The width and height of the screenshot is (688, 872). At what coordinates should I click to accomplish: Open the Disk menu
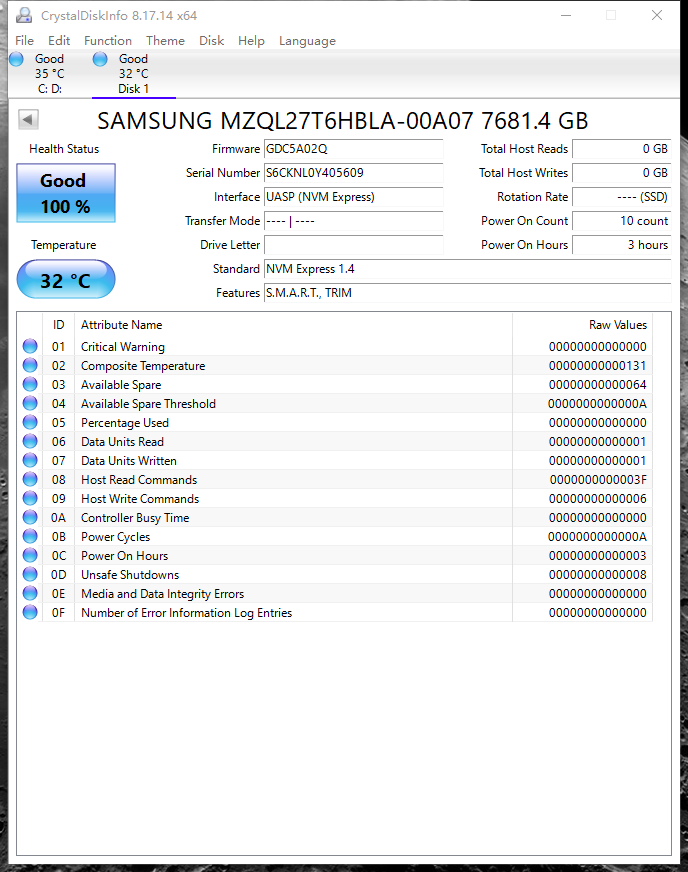211,41
